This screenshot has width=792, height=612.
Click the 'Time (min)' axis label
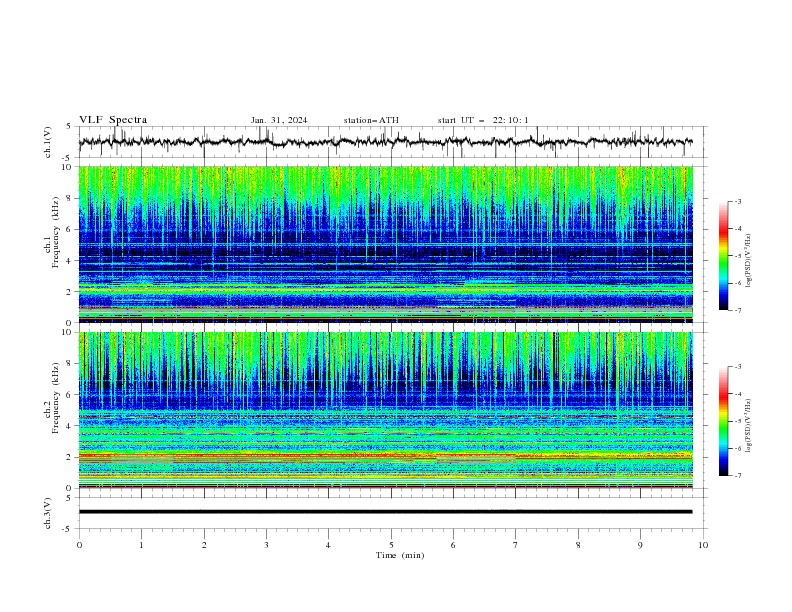coord(400,555)
